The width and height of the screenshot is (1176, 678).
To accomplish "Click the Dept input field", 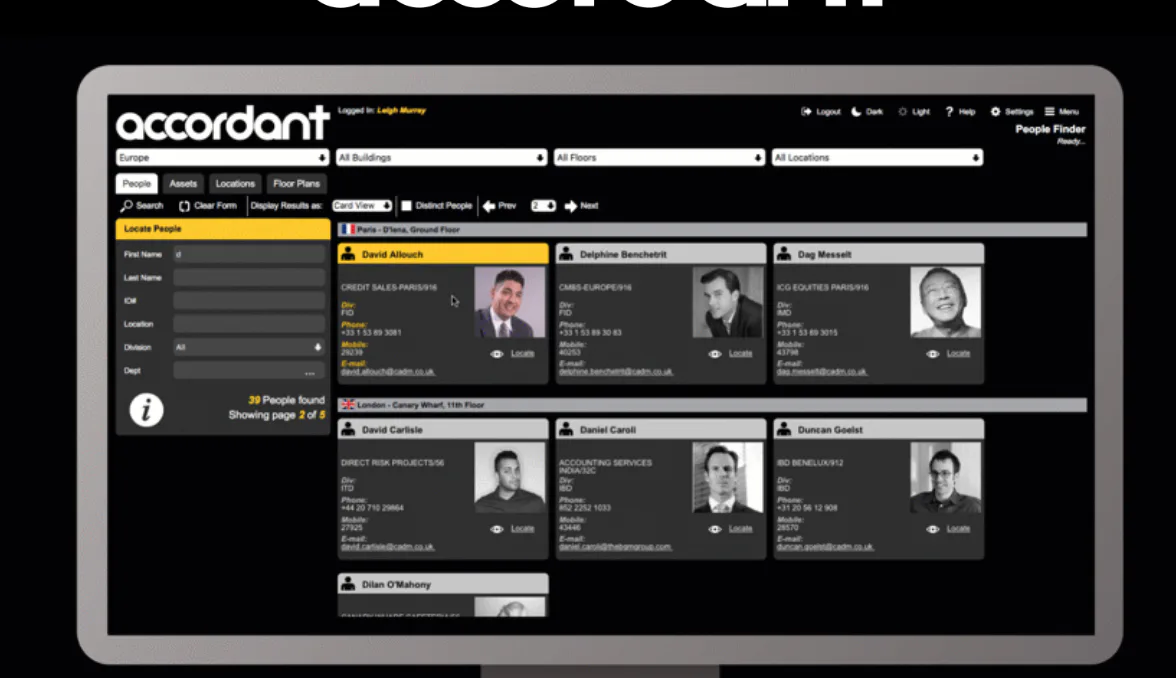I will coord(249,370).
